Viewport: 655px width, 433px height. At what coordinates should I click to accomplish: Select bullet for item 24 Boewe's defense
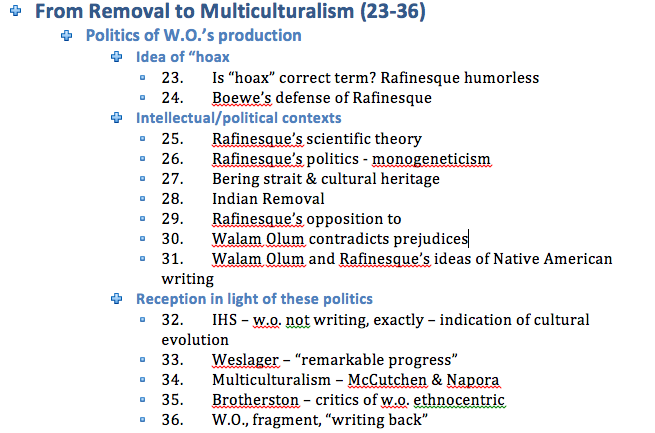tap(142, 97)
